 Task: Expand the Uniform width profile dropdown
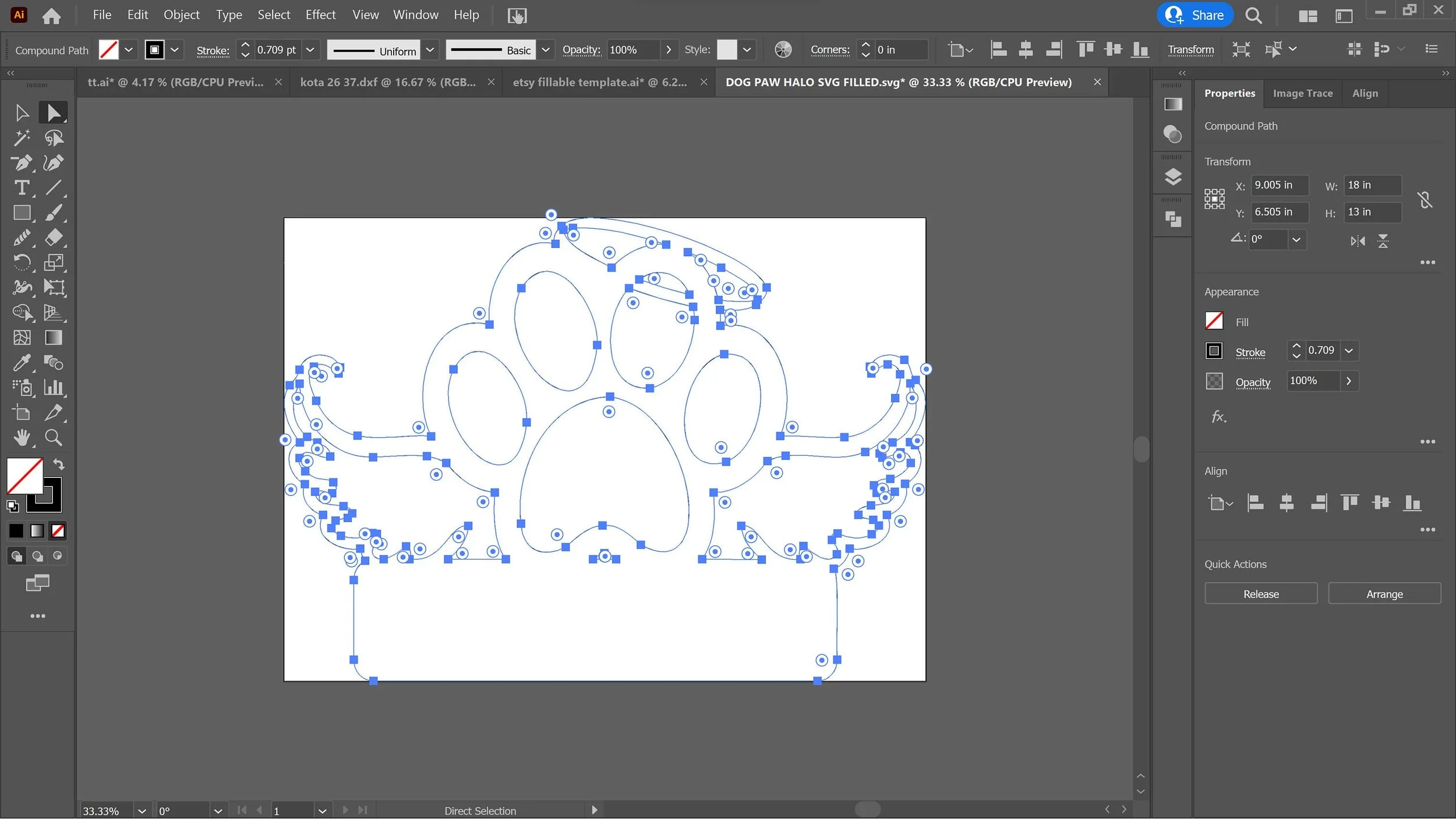click(430, 50)
